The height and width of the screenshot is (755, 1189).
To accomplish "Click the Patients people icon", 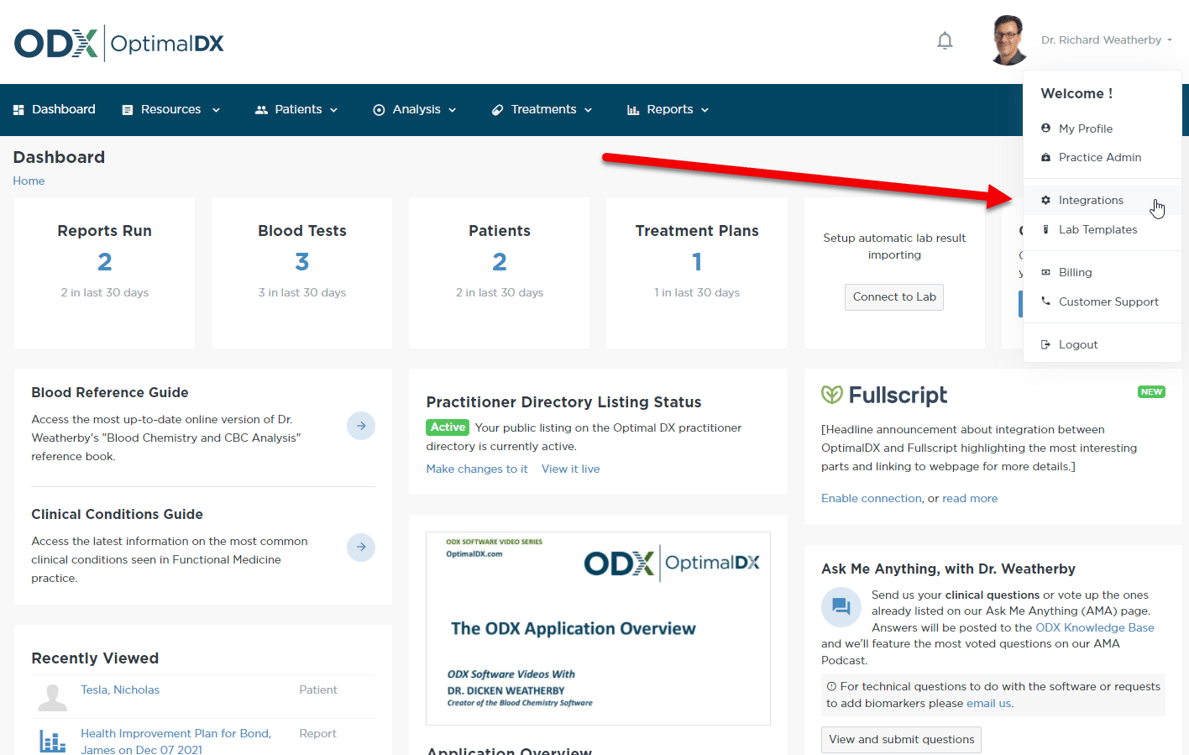I will point(262,110).
